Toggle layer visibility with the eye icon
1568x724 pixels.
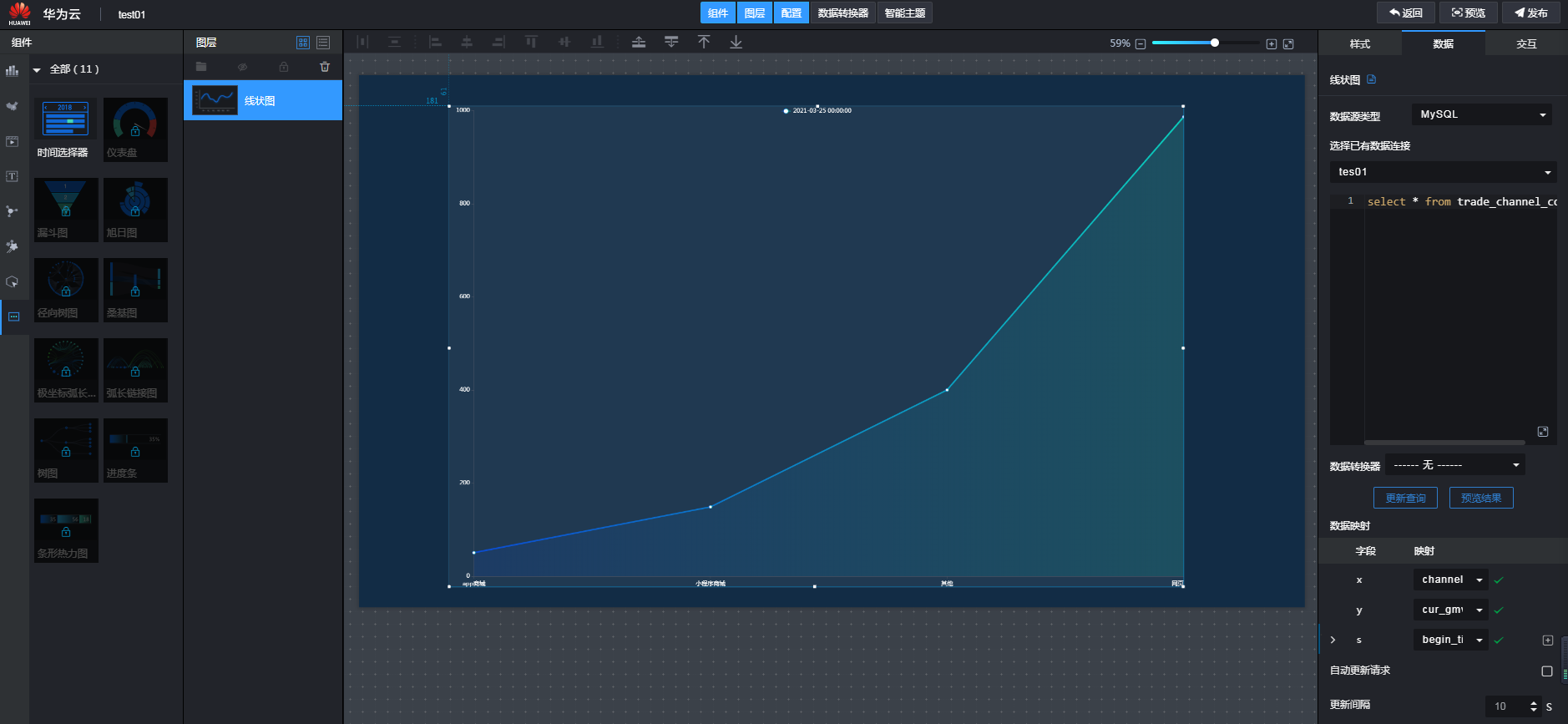click(242, 67)
